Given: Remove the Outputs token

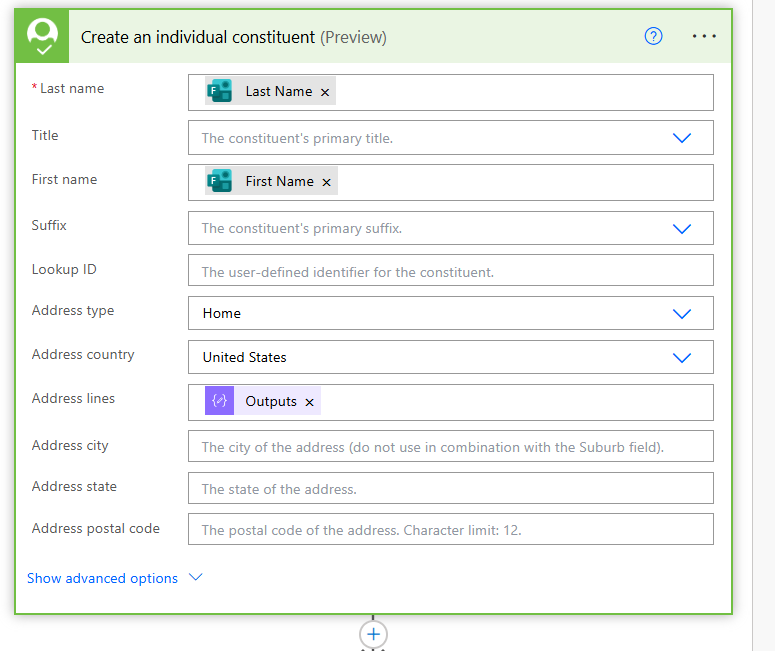Looking at the screenshot, I should coord(310,402).
